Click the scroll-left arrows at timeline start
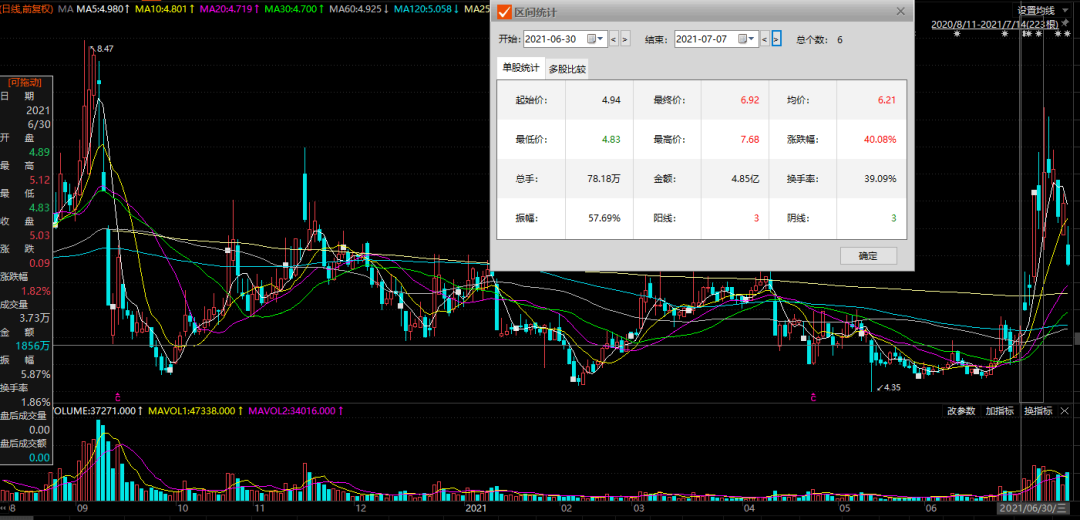1080x520 pixels. click(x=4, y=508)
